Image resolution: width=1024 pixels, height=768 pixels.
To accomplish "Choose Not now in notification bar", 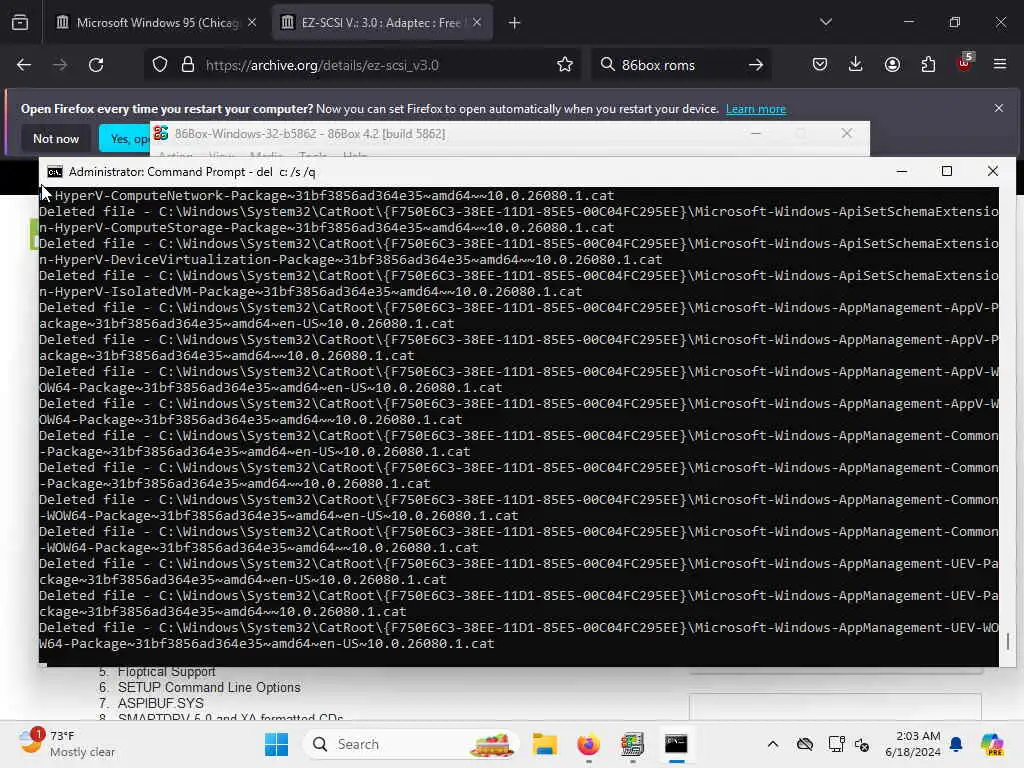I will (56, 138).
